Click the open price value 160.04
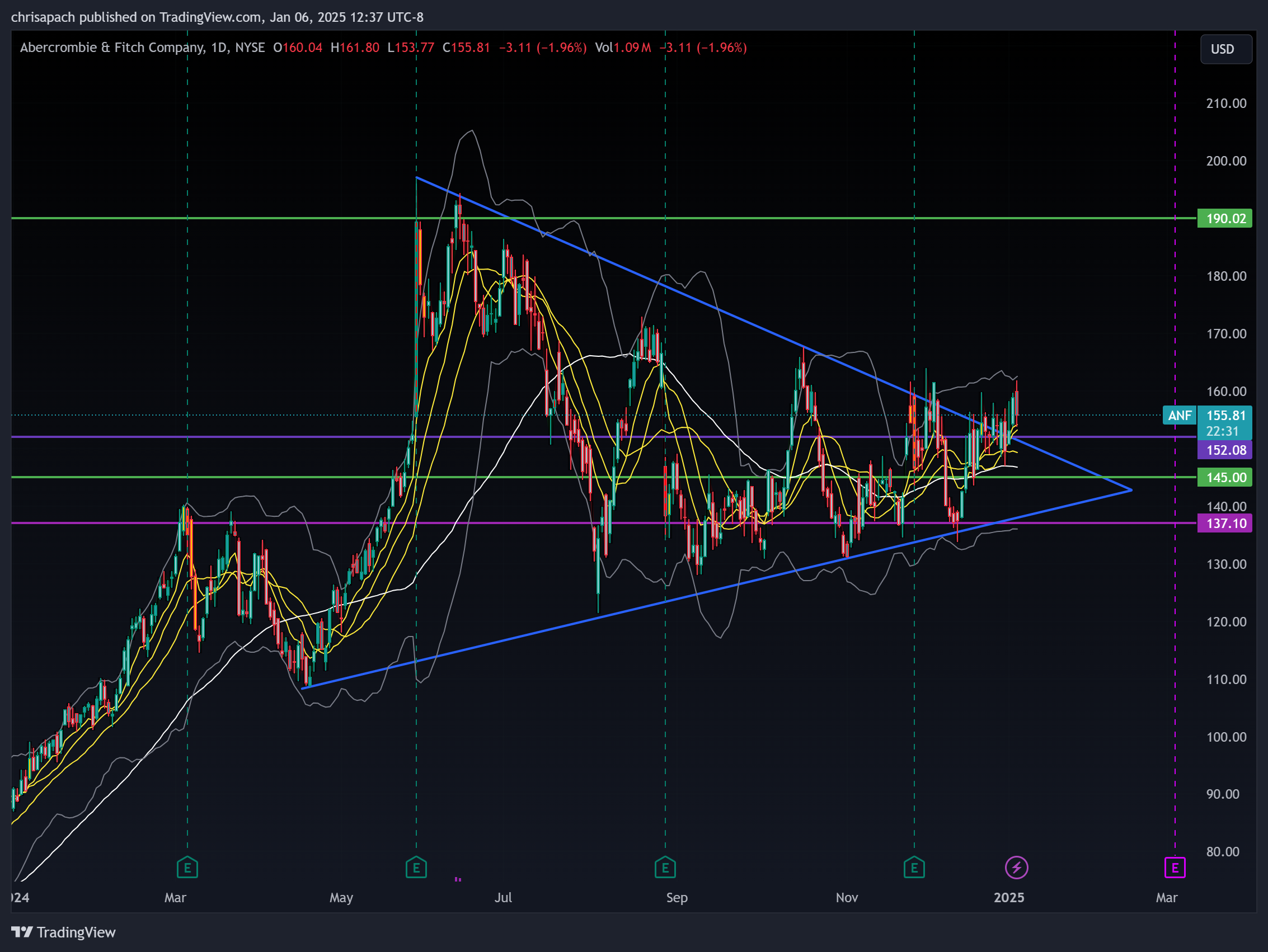This screenshot has width=1268, height=952. click(302, 48)
